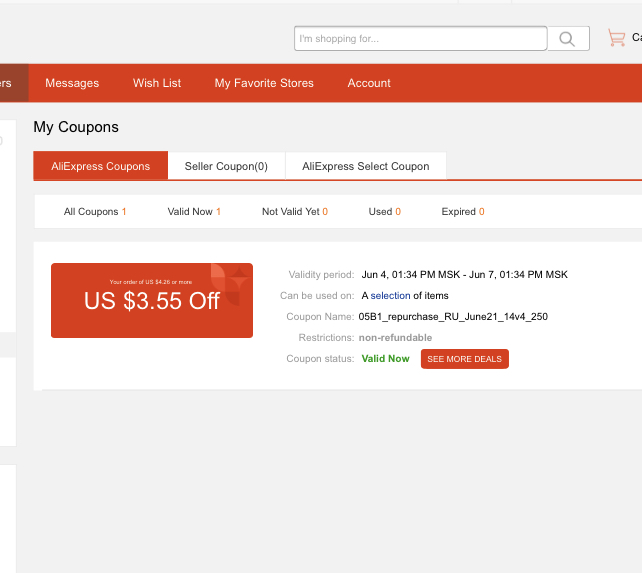The image size is (642, 573).
Task: Open My Favorite Stores
Action: click(264, 83)
